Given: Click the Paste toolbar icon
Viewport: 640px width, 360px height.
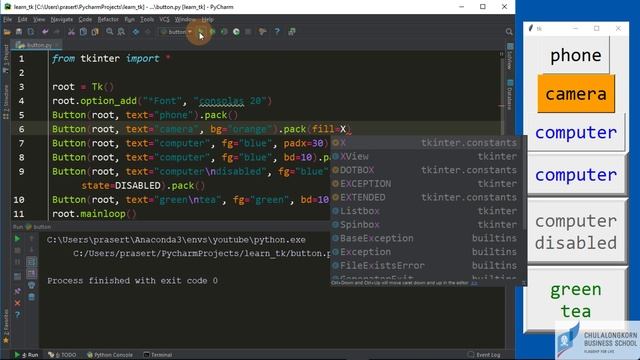Looking at the screenshot, I should (x=95, y=32).
